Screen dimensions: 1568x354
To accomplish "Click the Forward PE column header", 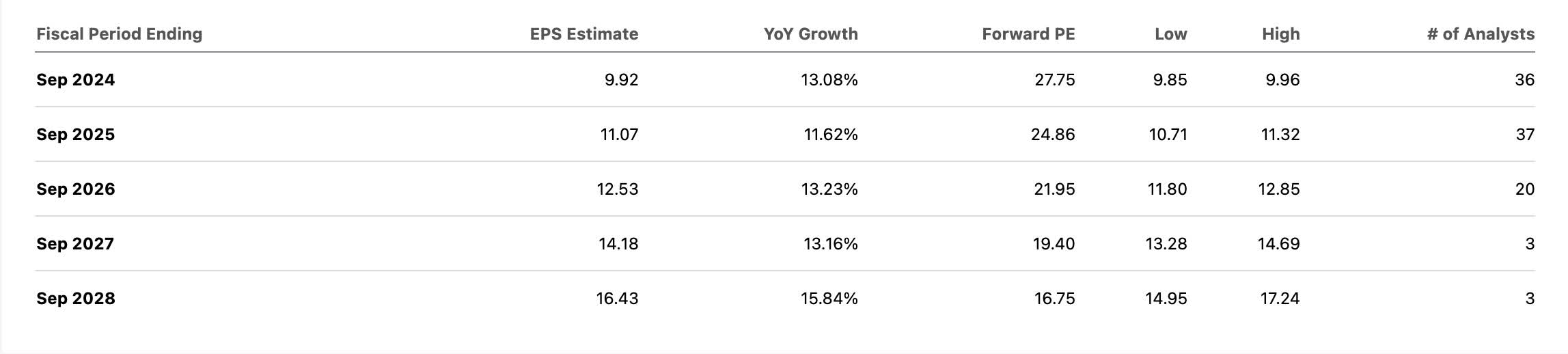I will pyautogui.click(x=1028, y=34).
